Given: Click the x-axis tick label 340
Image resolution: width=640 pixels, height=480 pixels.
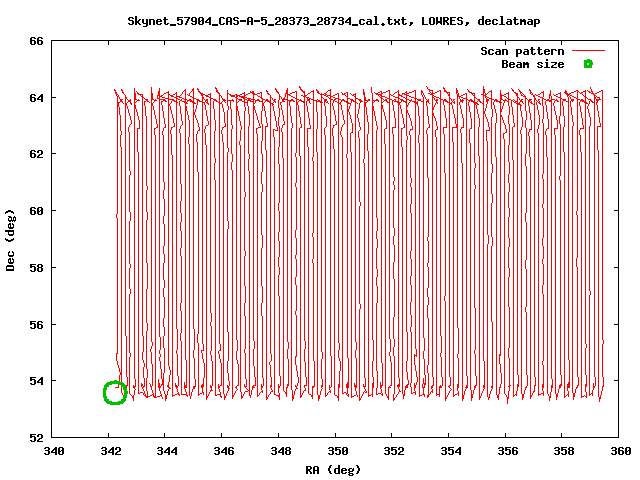Looking at the screenshot, I should tap(53, 451).
